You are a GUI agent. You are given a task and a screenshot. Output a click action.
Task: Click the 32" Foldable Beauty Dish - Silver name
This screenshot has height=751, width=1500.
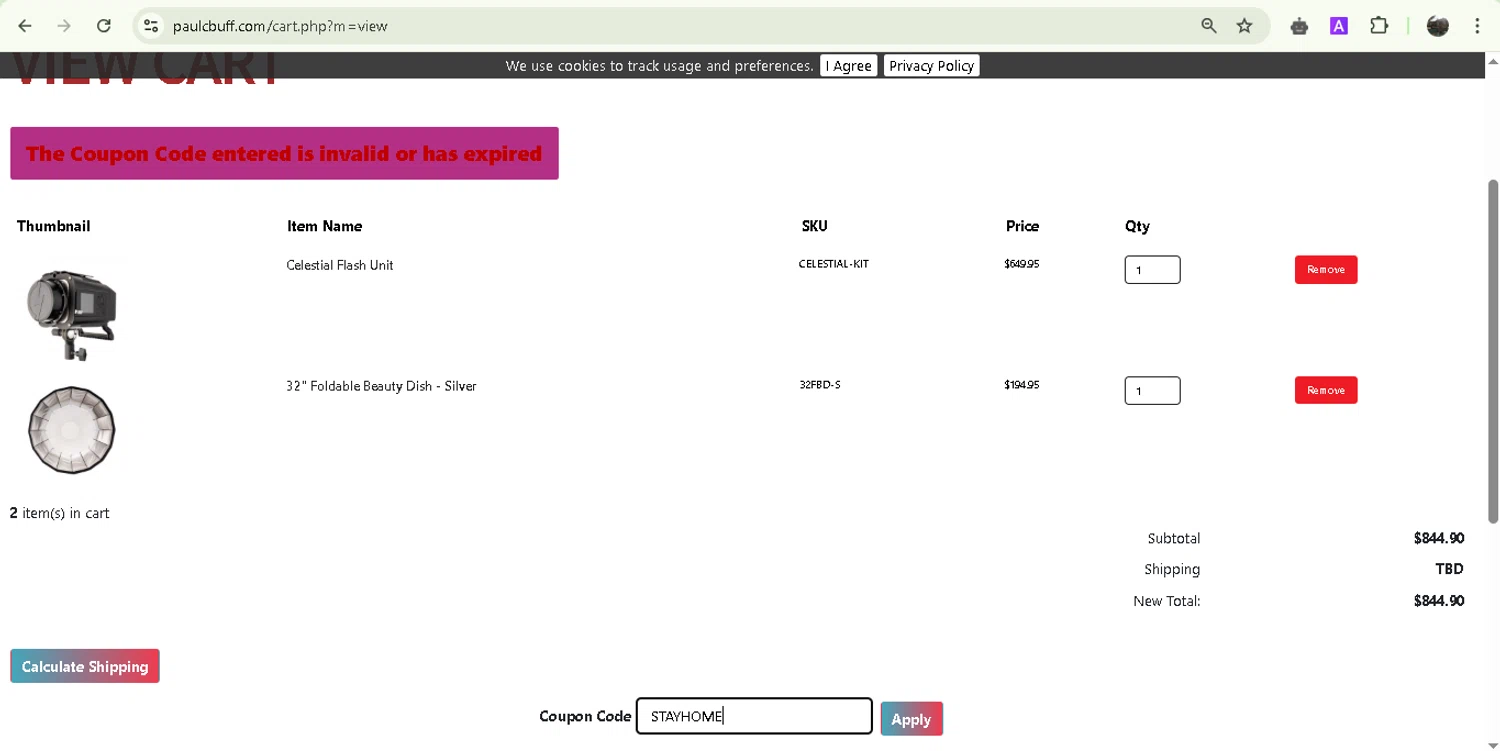[381, 386]
